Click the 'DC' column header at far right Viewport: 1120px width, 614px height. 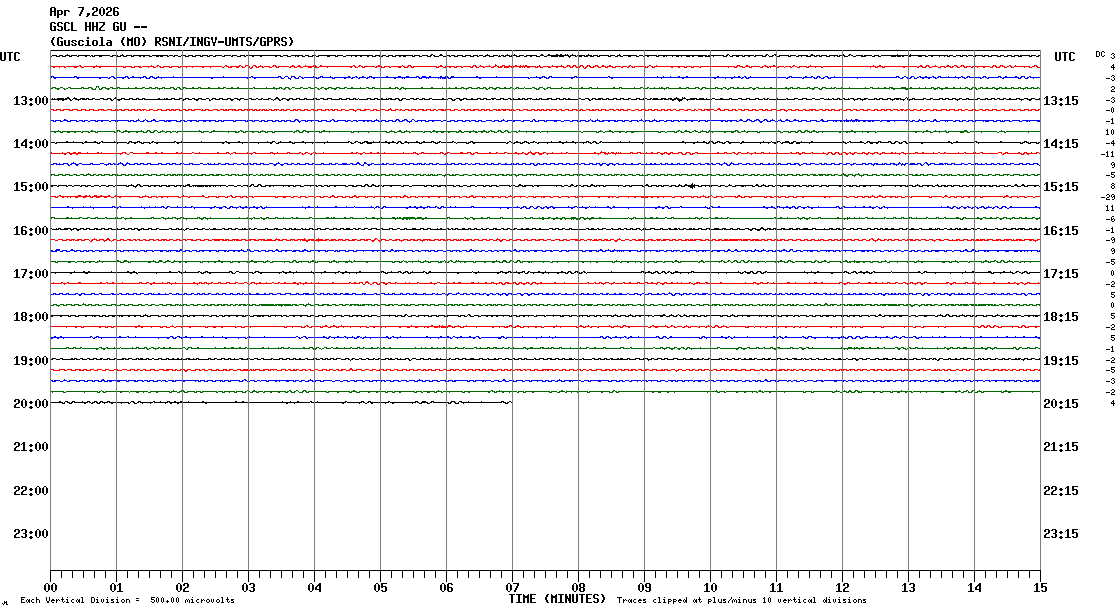[x=1100, y=55]
